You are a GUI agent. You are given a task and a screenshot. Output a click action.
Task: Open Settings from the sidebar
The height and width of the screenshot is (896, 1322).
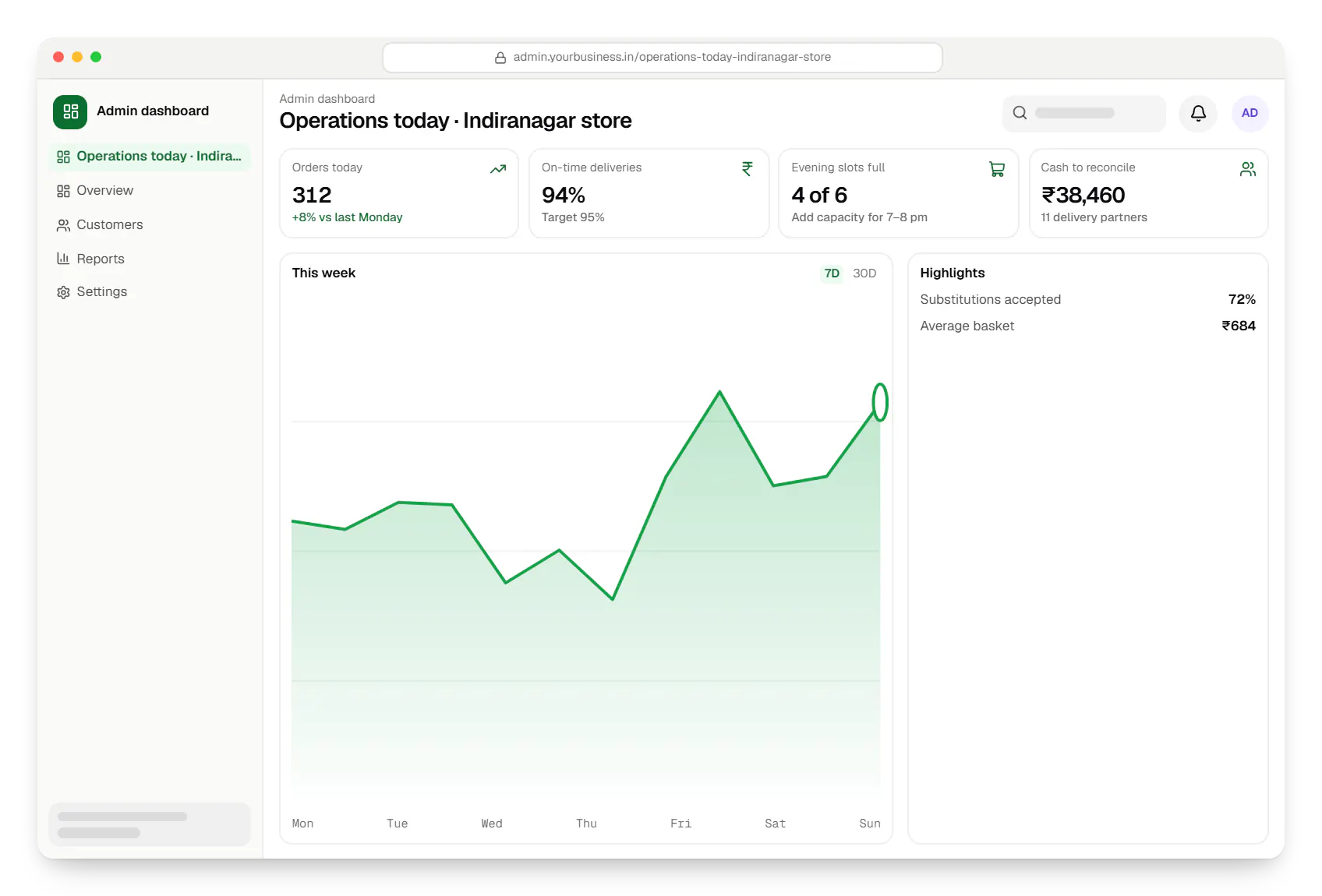click(150, 292)
